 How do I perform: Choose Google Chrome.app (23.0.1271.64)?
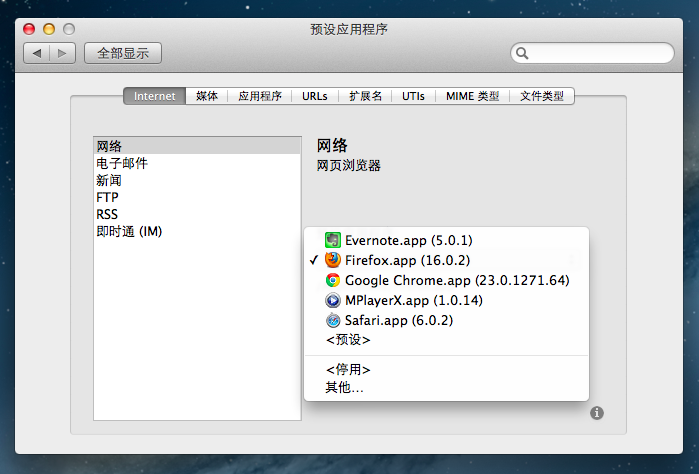(x=446, y=280)
